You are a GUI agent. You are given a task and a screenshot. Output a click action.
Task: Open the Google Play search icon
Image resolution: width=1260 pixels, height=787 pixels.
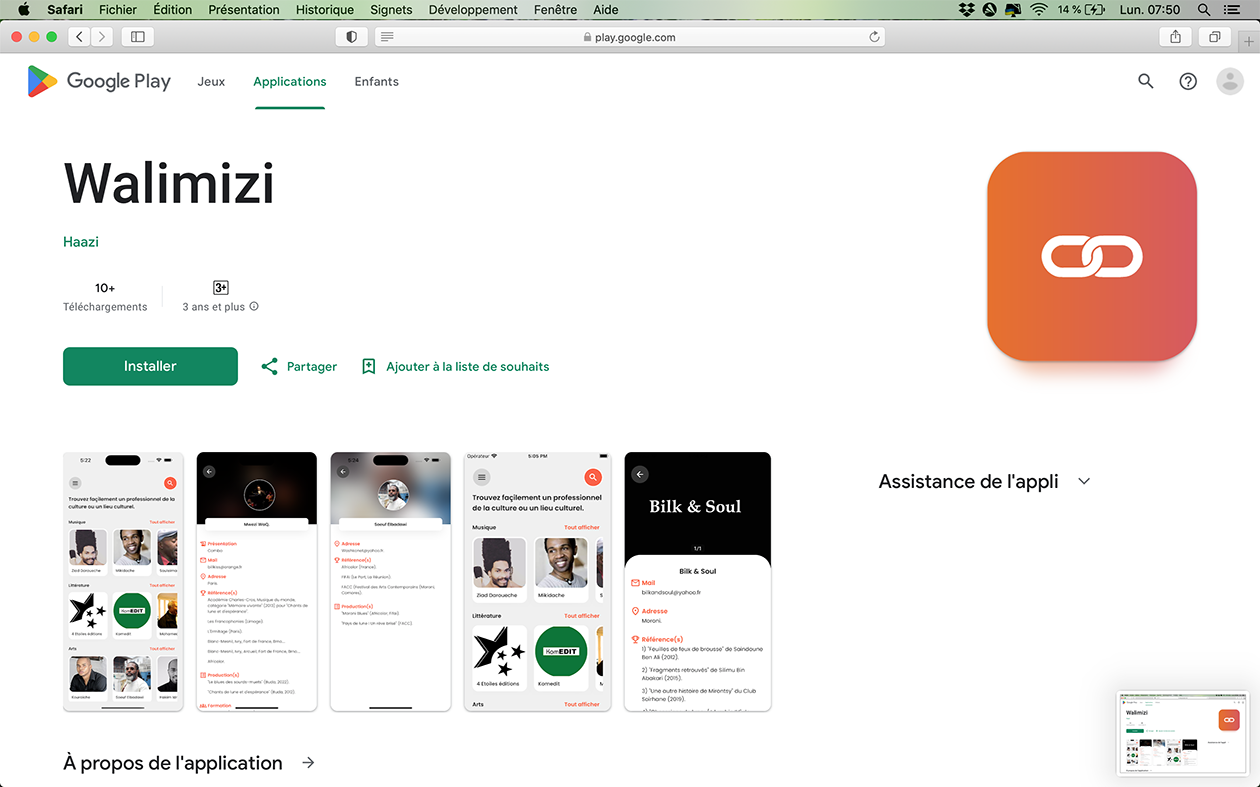1146,82
